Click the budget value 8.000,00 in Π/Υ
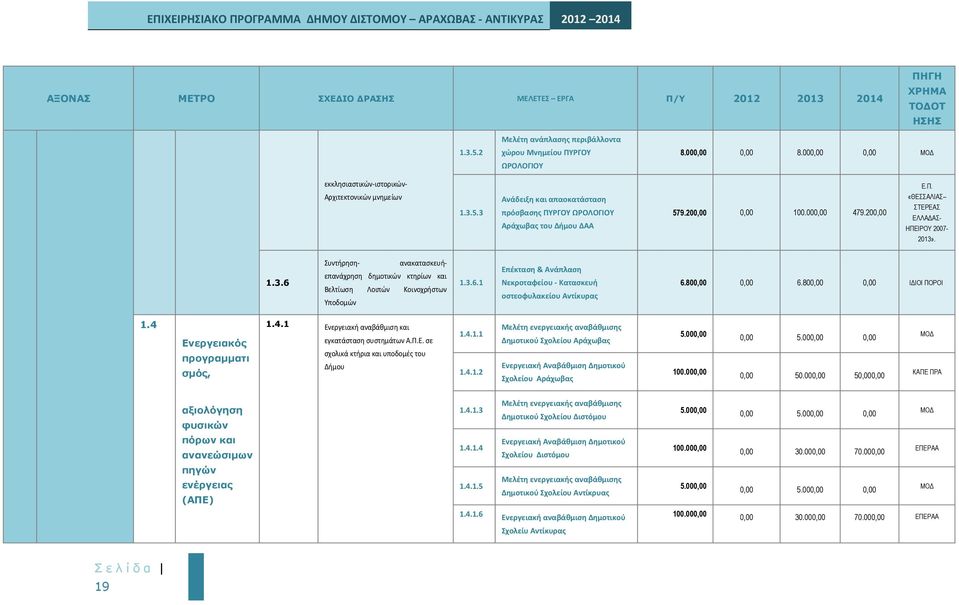 pos(693,152)
